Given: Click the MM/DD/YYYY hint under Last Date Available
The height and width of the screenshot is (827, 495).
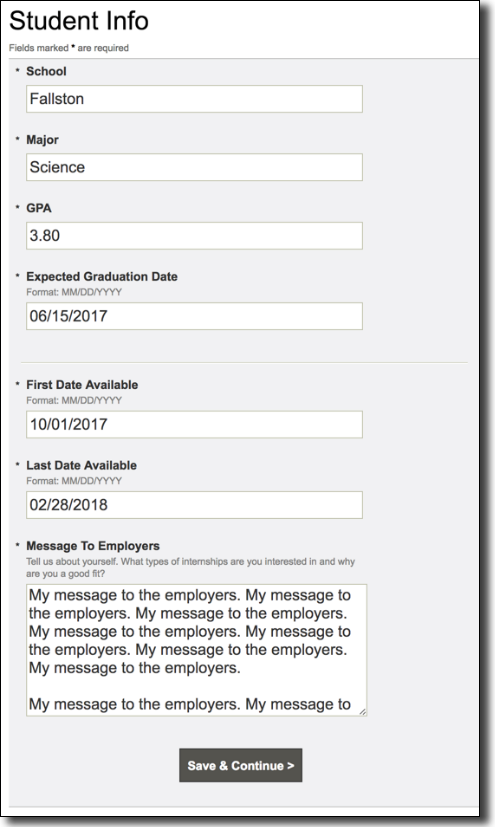Looking at the screenshot, I should click(x=74, y=481).
